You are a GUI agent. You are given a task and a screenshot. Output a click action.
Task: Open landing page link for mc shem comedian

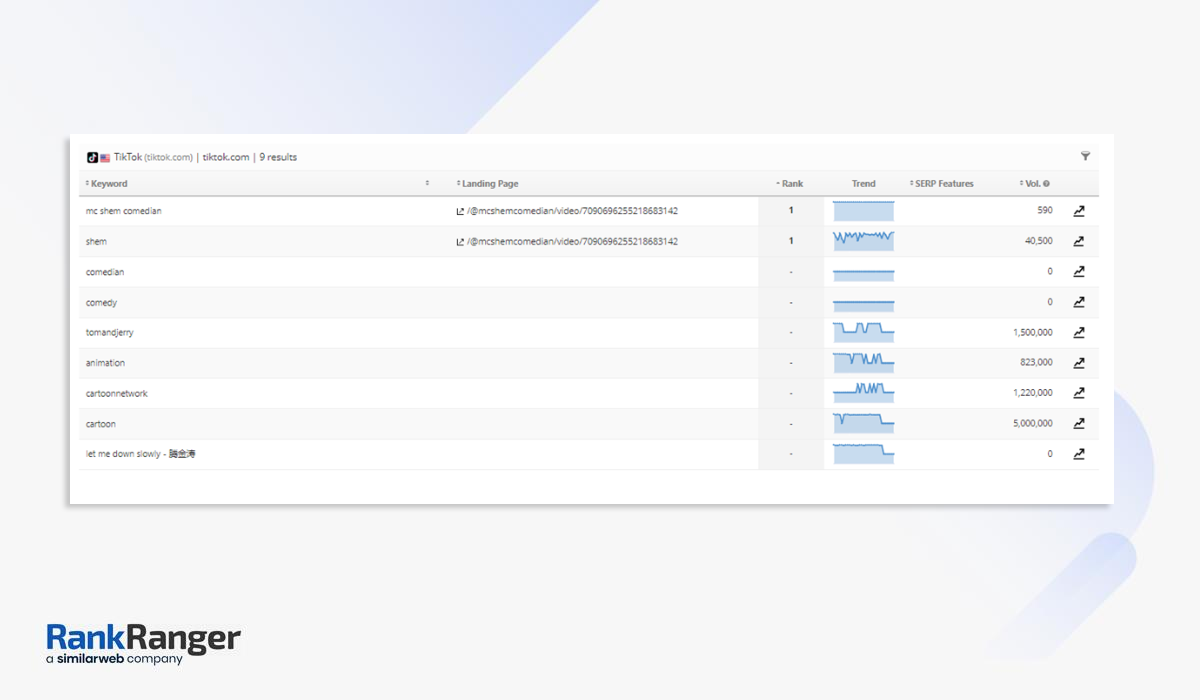(567, 211)
